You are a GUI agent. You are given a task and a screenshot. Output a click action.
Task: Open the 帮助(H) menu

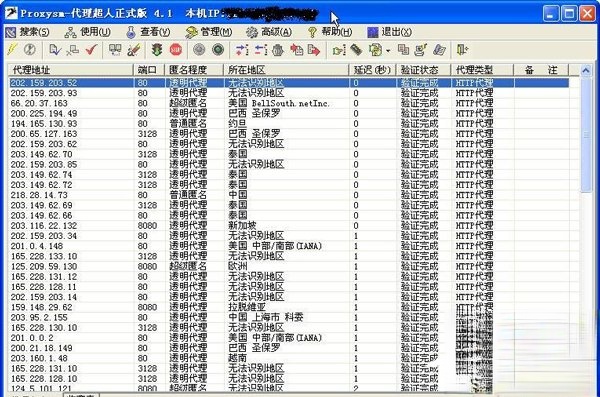[x=329, y=32]
